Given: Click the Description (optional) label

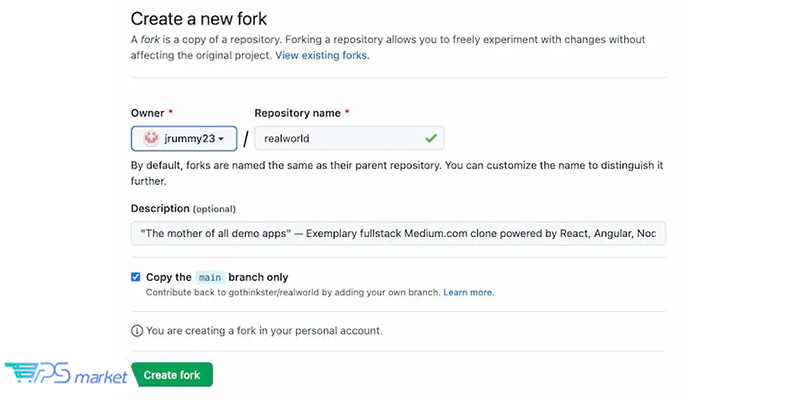Looking at the screenshot, I should 183,208.
